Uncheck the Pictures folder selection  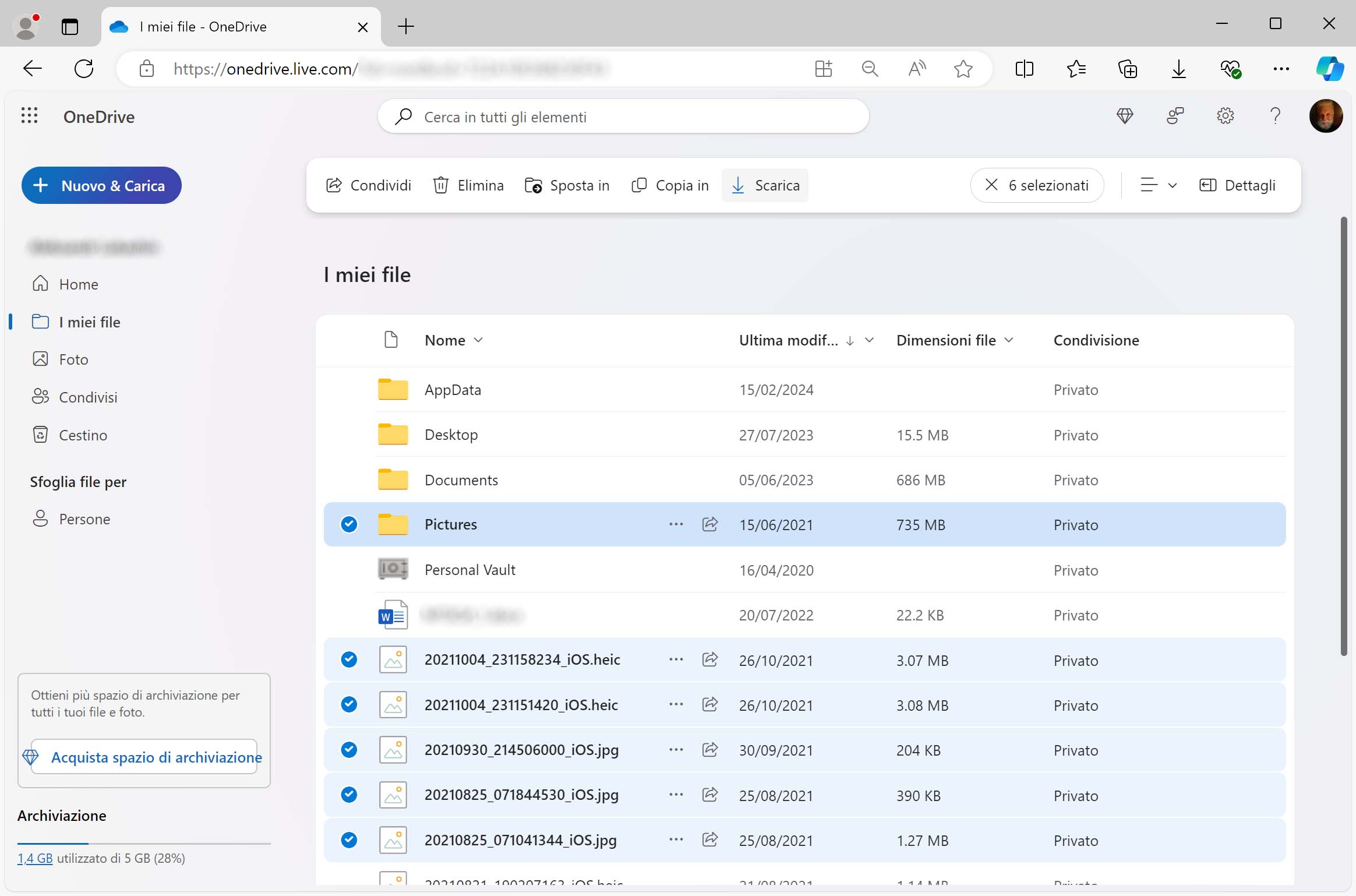(349, 524)
